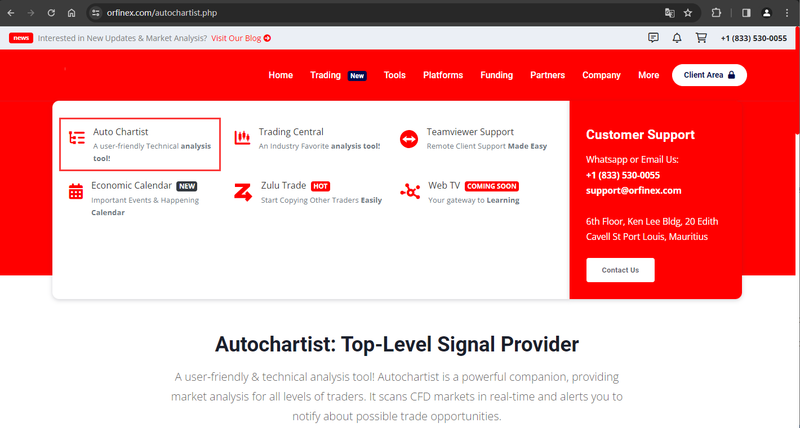Click the Teamviewer Support arrows icon
This screenshot has width=800, height=428.
[x=409, y=139]
